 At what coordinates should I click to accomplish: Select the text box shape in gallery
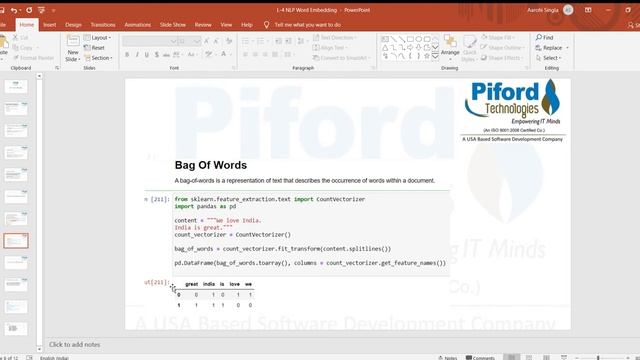coord(385,39)
